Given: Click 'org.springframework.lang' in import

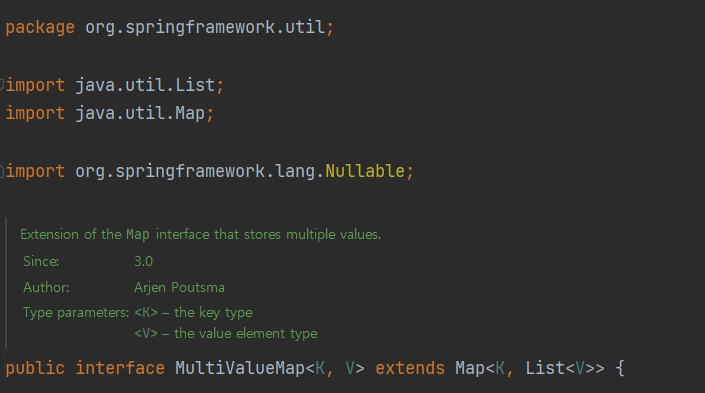Looking at the screenshot, I should [x=195, y=171].
